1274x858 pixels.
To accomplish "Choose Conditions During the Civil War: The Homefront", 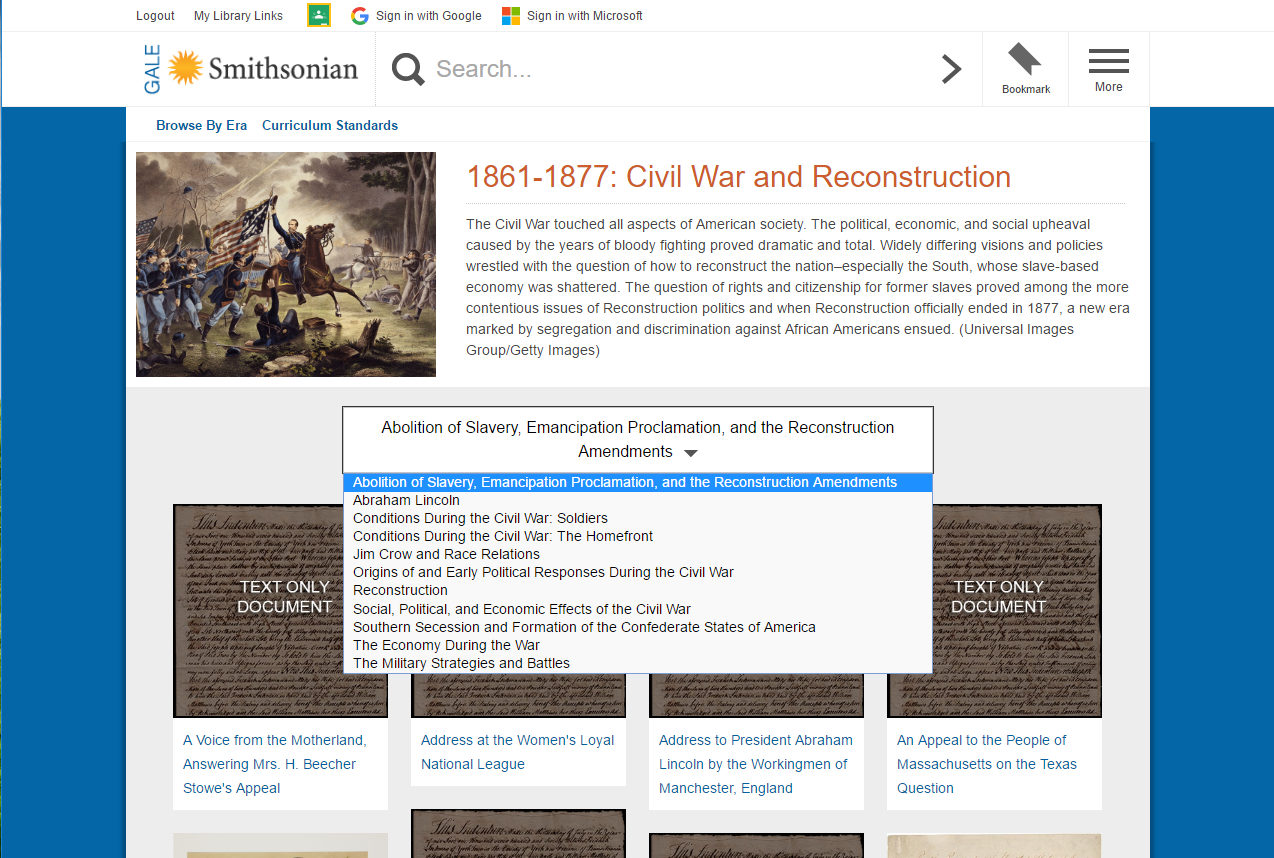I will pyautogui.click(x=638, y=536).
